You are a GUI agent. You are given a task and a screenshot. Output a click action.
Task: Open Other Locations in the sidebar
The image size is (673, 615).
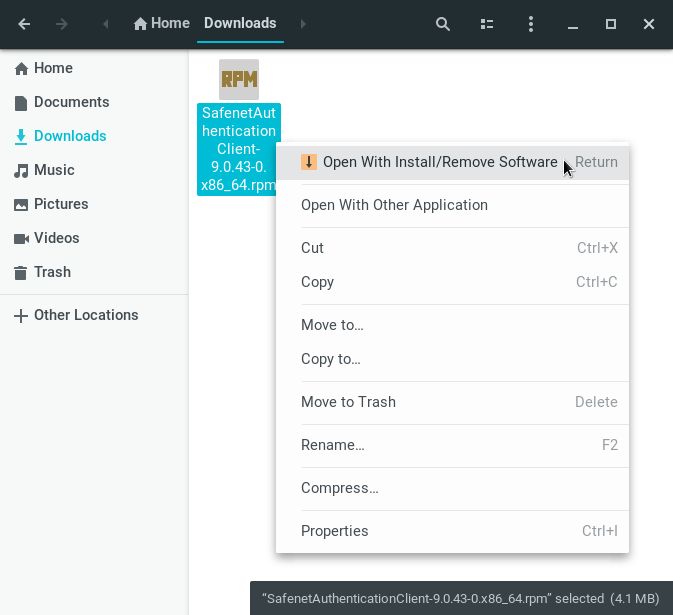click(94, 315)
